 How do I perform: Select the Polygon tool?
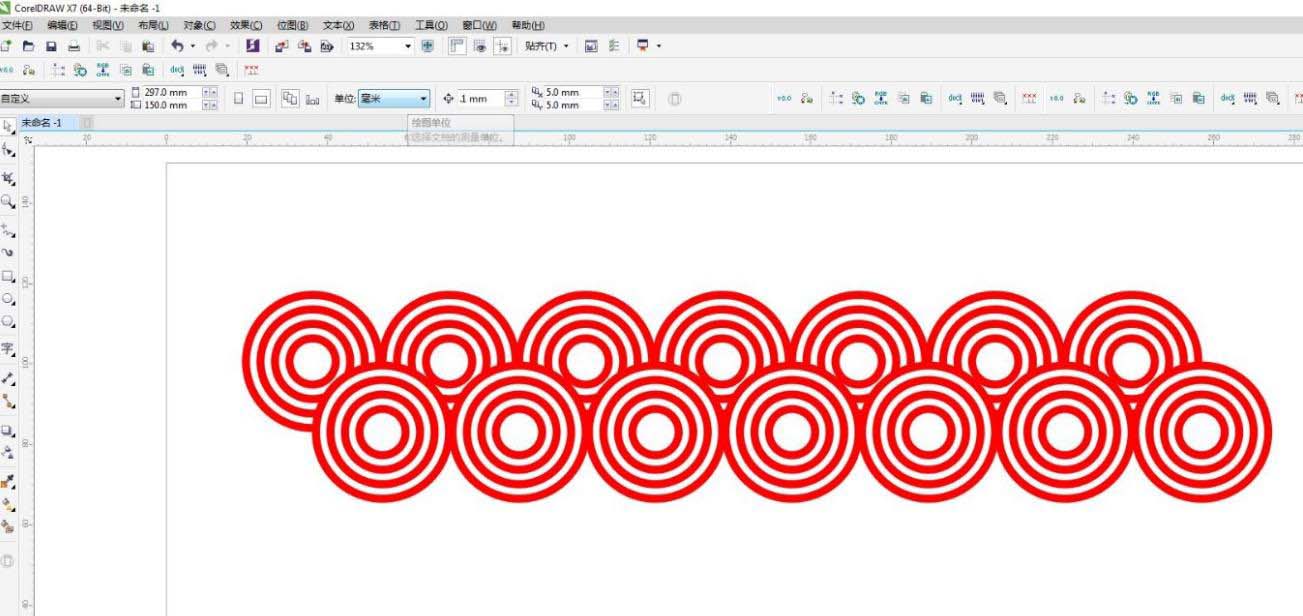[8, 322]
